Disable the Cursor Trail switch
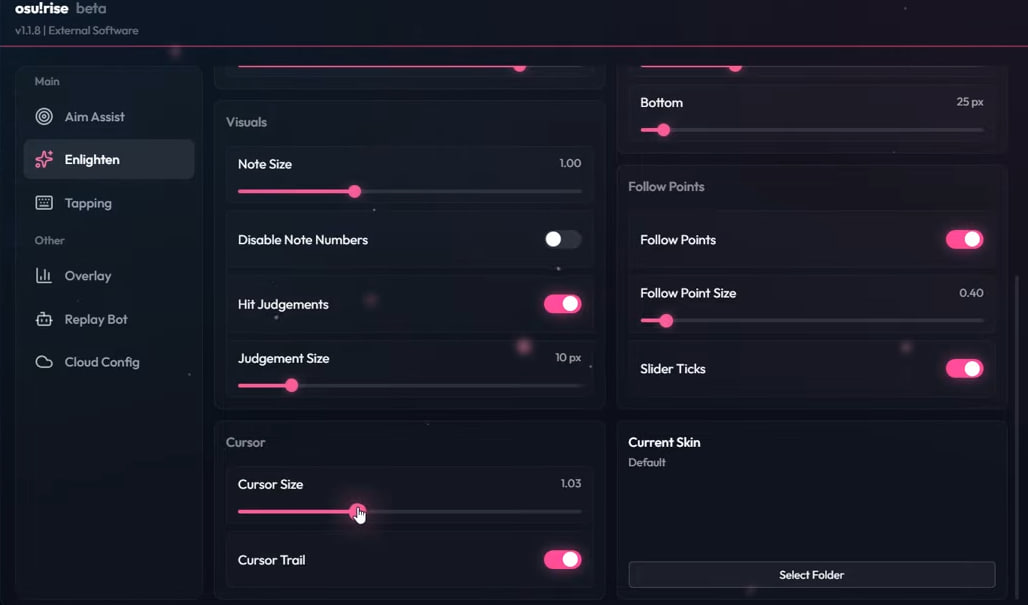Screen dimensions: 1028x605 click(562, 560)
